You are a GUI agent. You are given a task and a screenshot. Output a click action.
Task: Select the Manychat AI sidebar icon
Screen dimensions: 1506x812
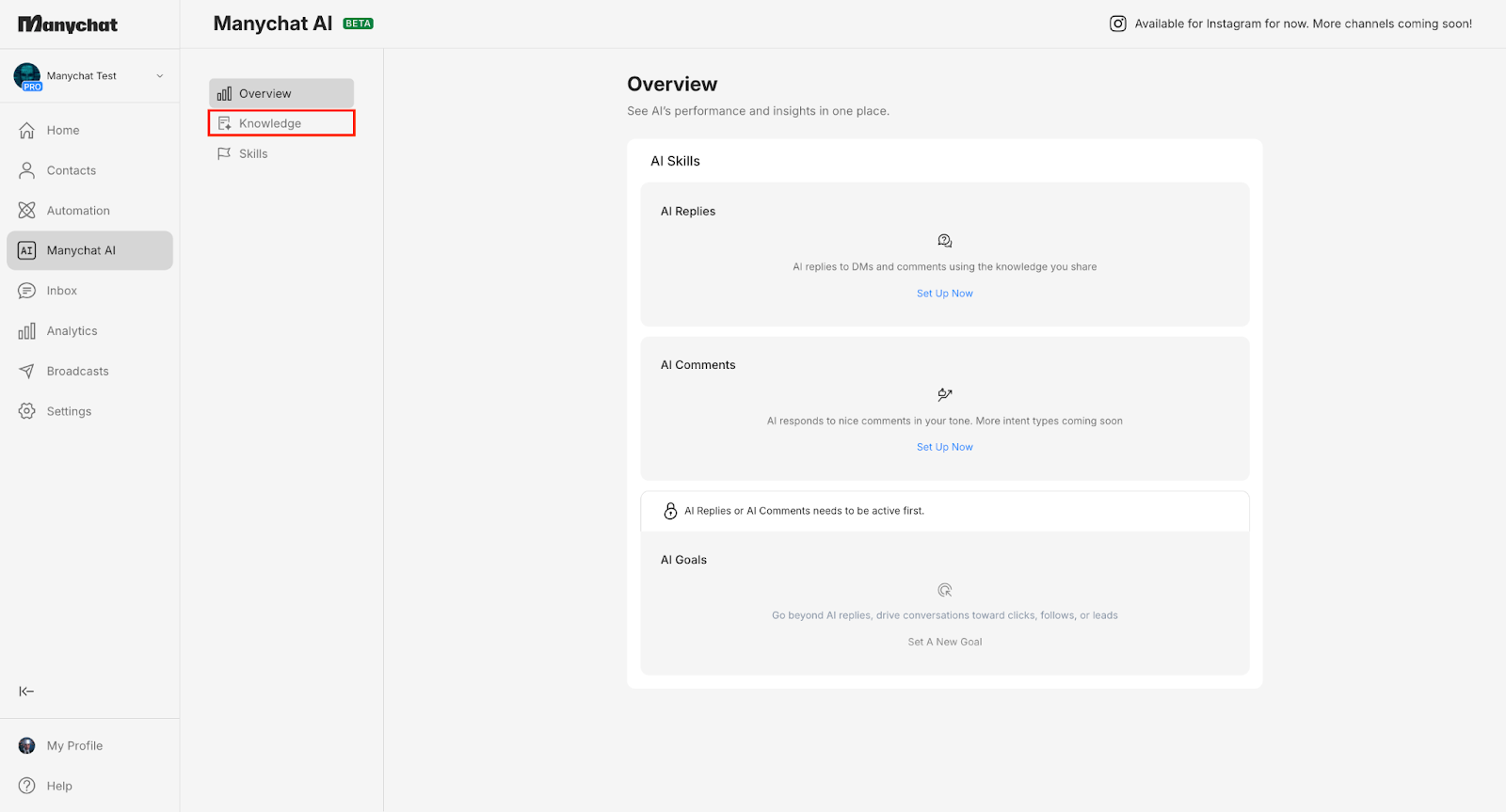click(x=27, y=250)
